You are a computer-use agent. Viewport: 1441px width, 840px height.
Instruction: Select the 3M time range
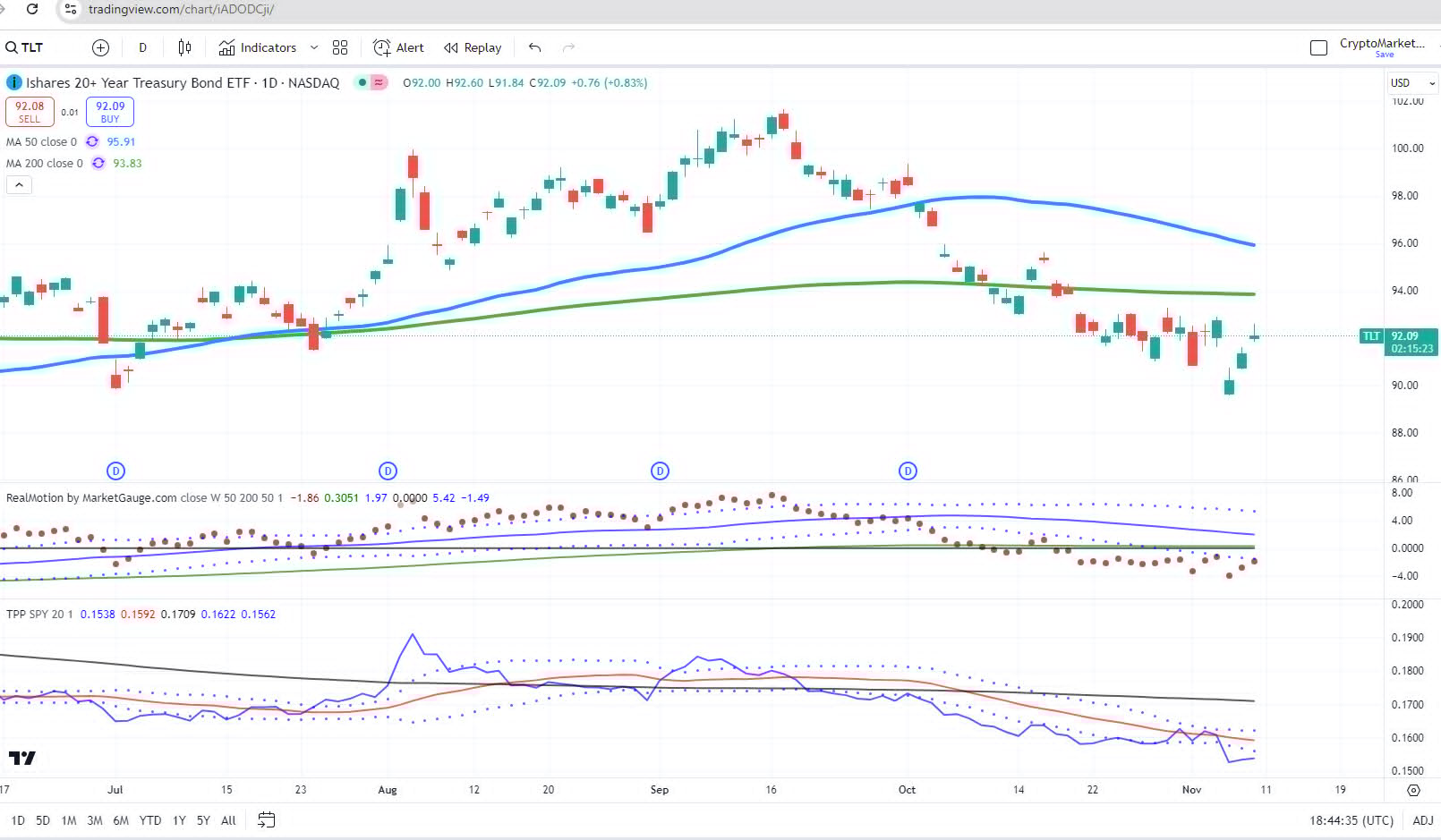[95, 820]
